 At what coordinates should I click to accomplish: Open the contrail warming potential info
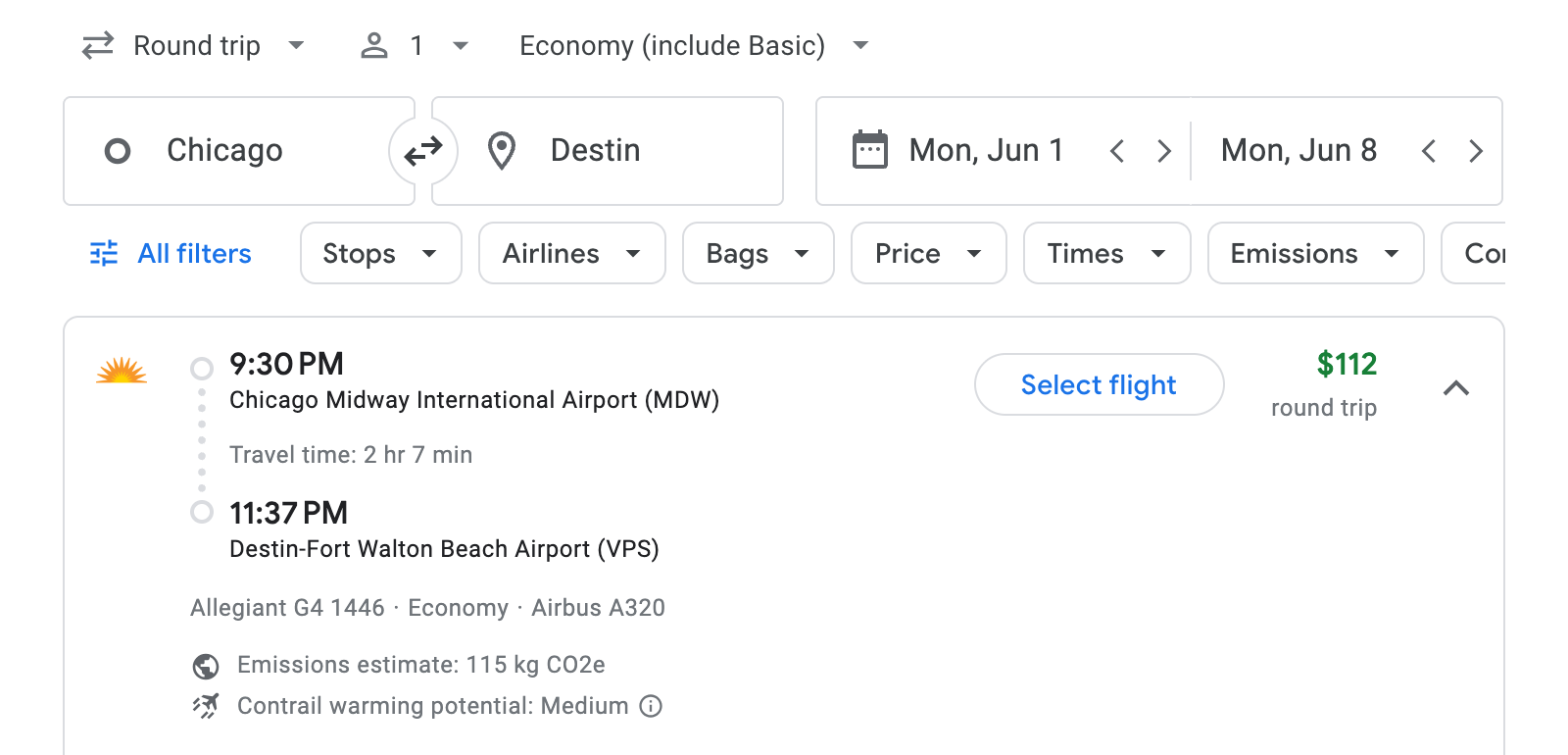coord(651,706)
